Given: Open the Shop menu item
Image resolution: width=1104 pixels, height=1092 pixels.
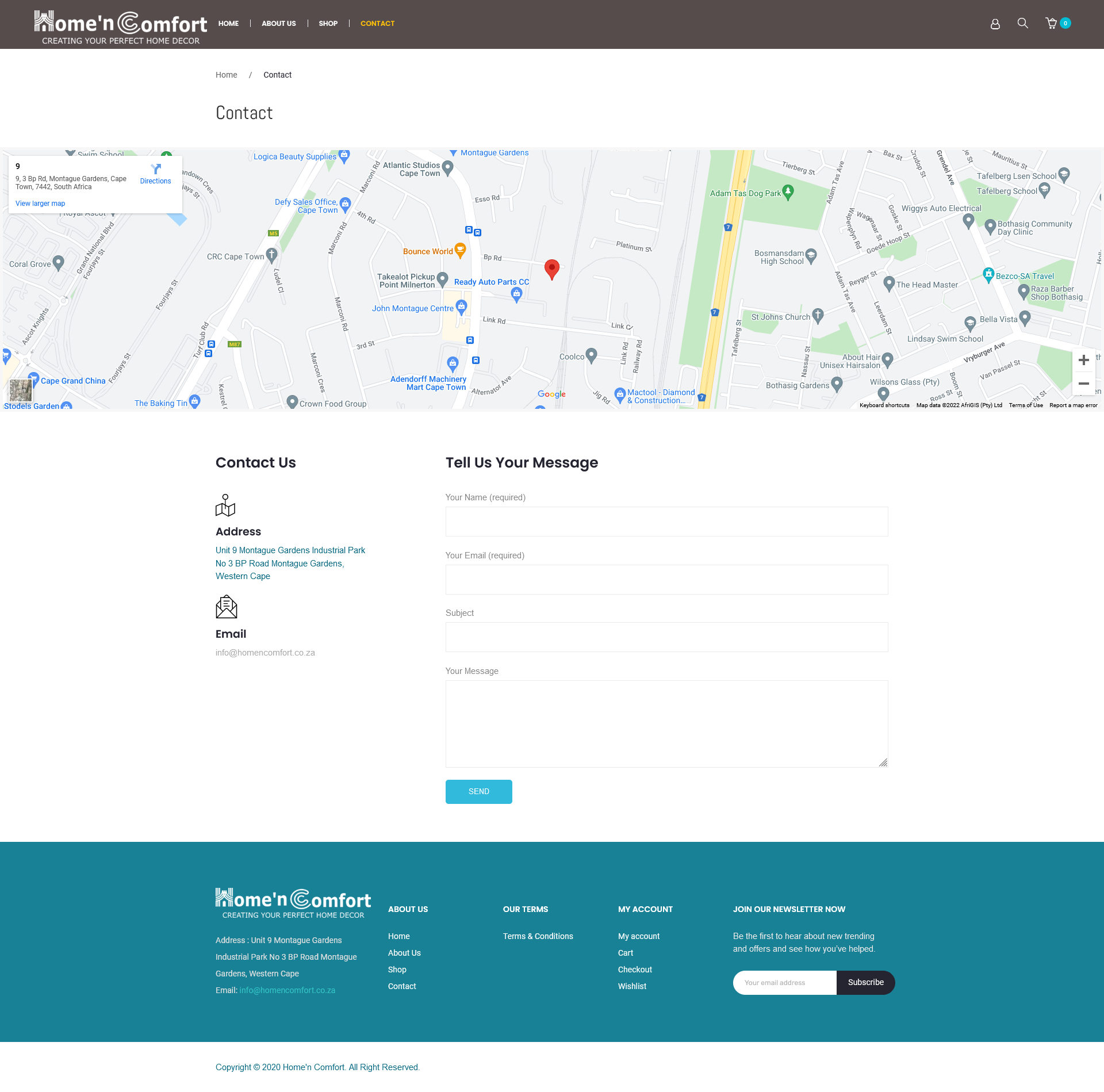Looking at the screenshot, I should click(x=328, y=24).
